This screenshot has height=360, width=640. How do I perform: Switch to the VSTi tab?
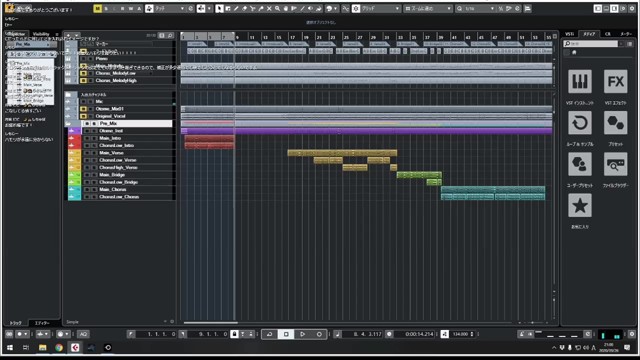[x=569, y=34]
